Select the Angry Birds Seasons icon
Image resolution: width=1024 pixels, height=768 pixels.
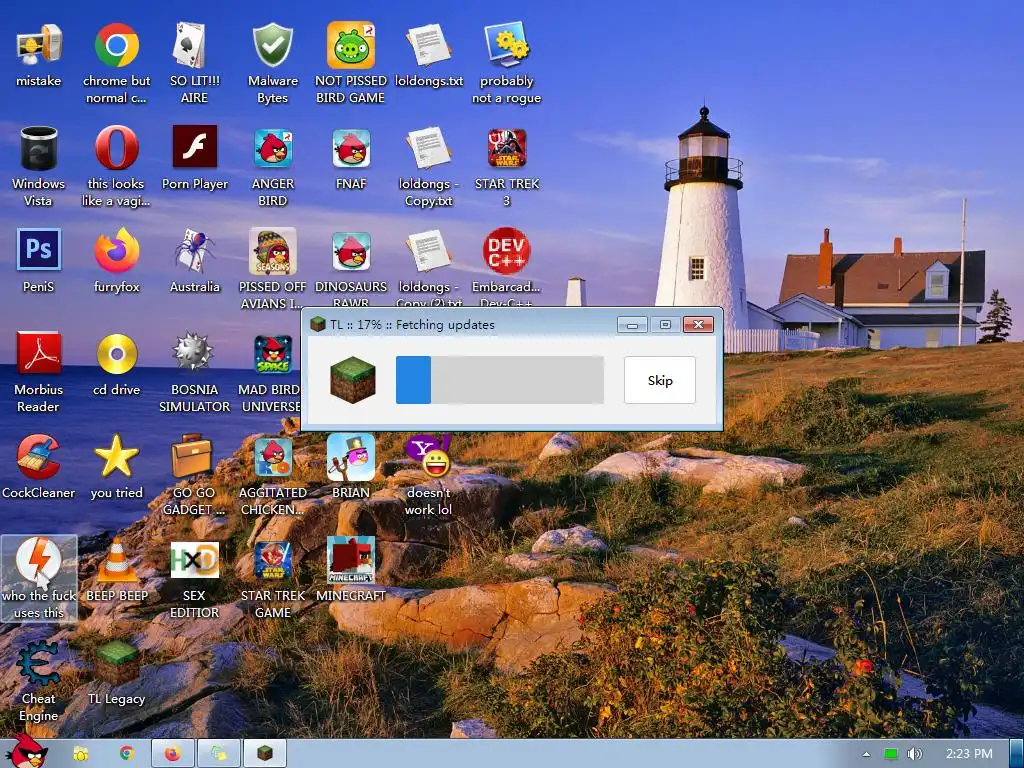272,251
